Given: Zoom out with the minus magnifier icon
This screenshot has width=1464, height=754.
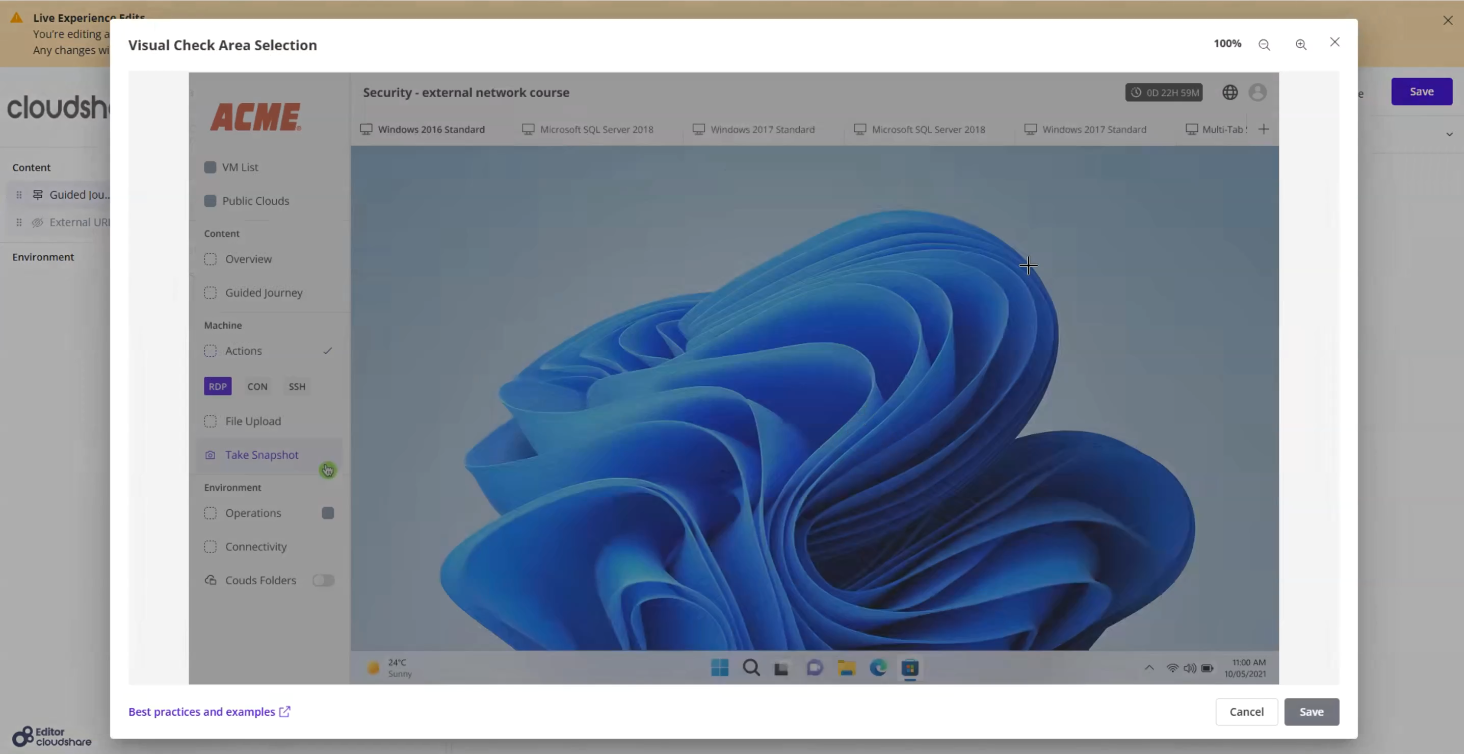Looking at the screenshot, I should point(1264,45).
